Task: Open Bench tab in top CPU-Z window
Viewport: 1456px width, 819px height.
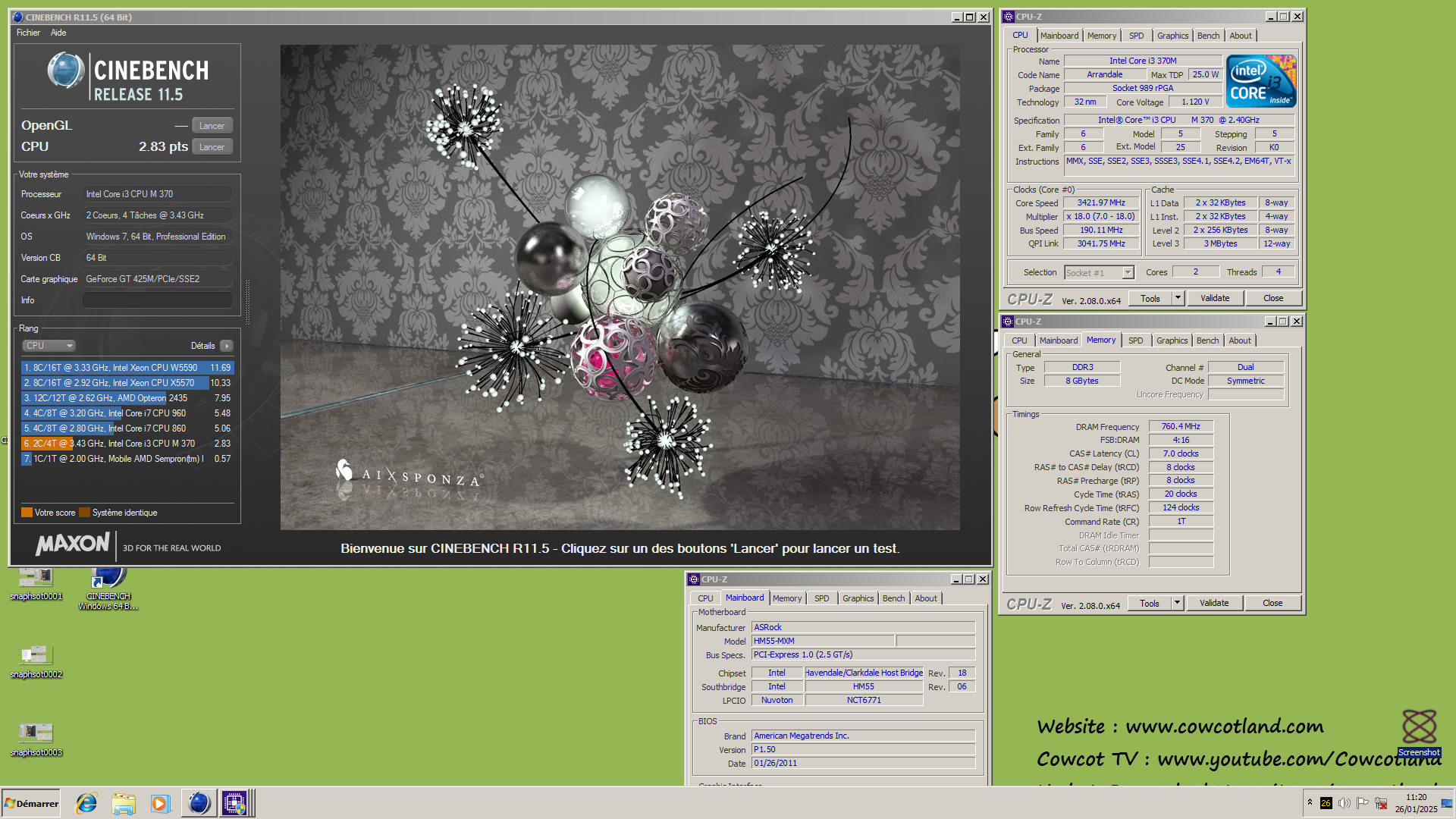Action: click(1208, 36)
